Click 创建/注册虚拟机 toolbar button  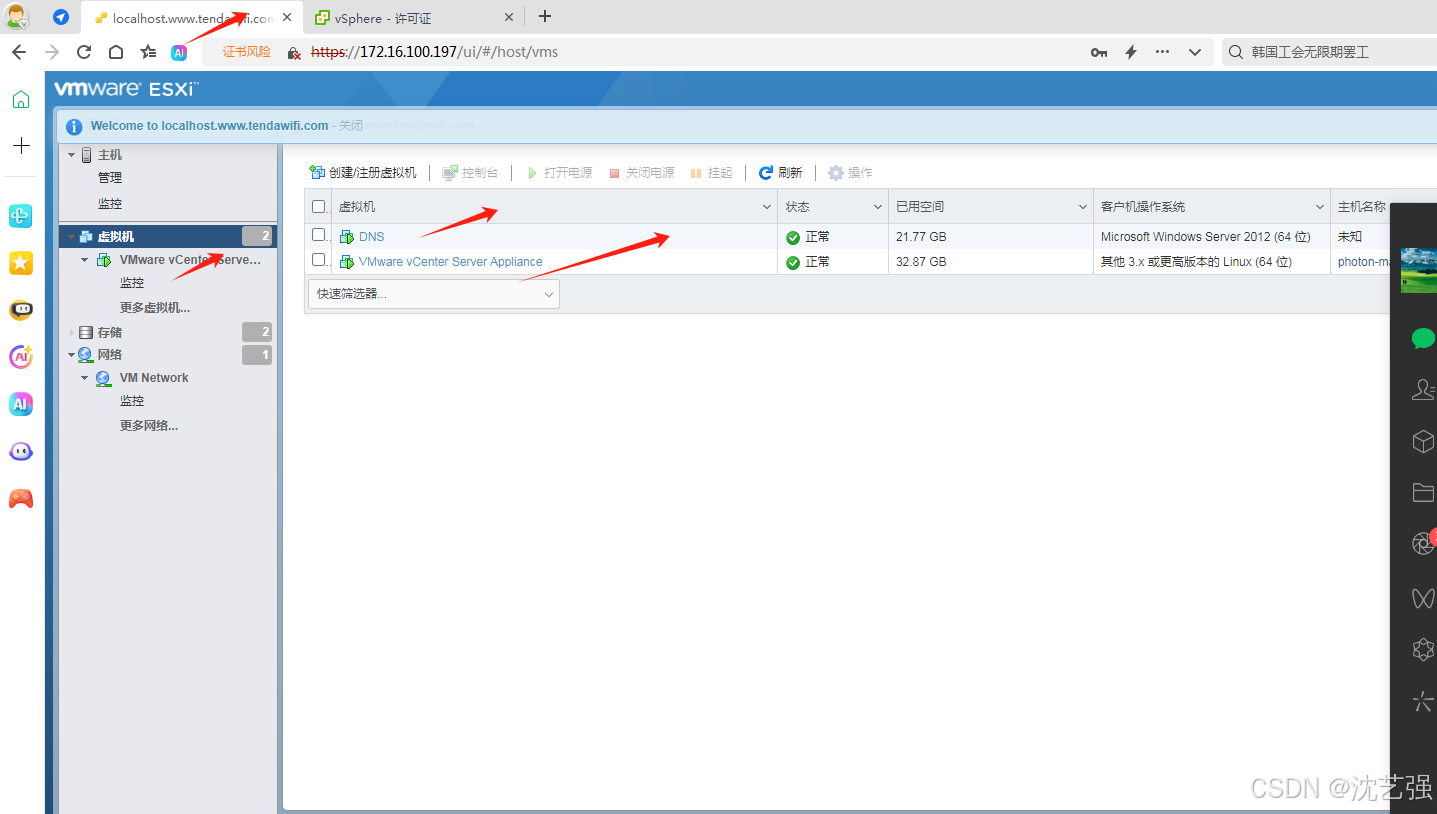point(362,173)
